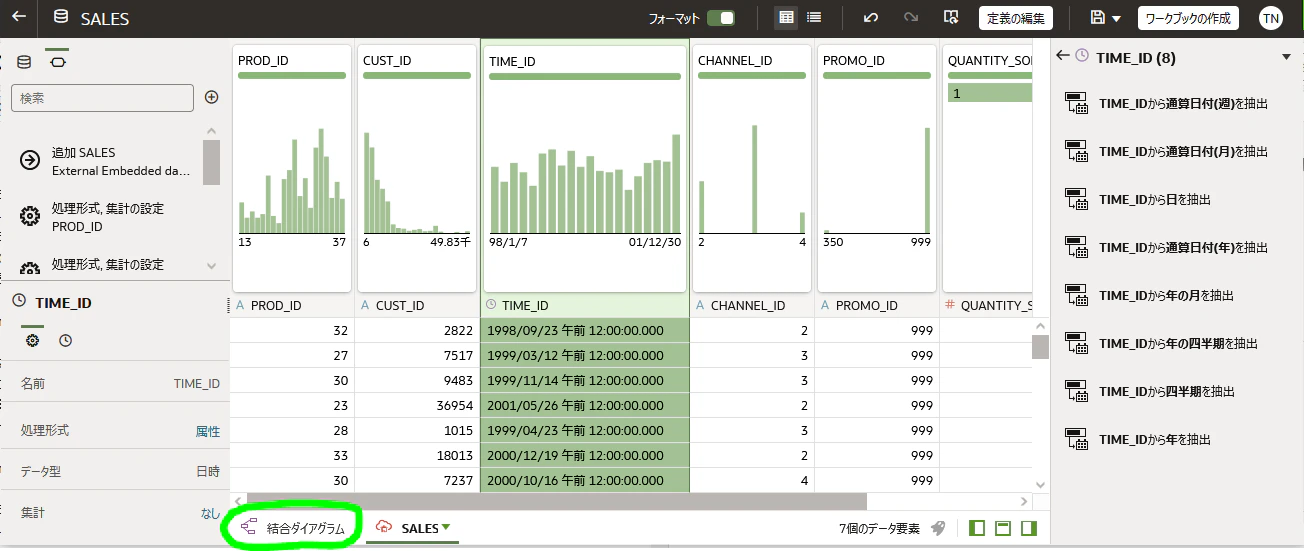Click the CUST_ID cell 36954
Screen dimensions: 1304x551
[417, 406]
